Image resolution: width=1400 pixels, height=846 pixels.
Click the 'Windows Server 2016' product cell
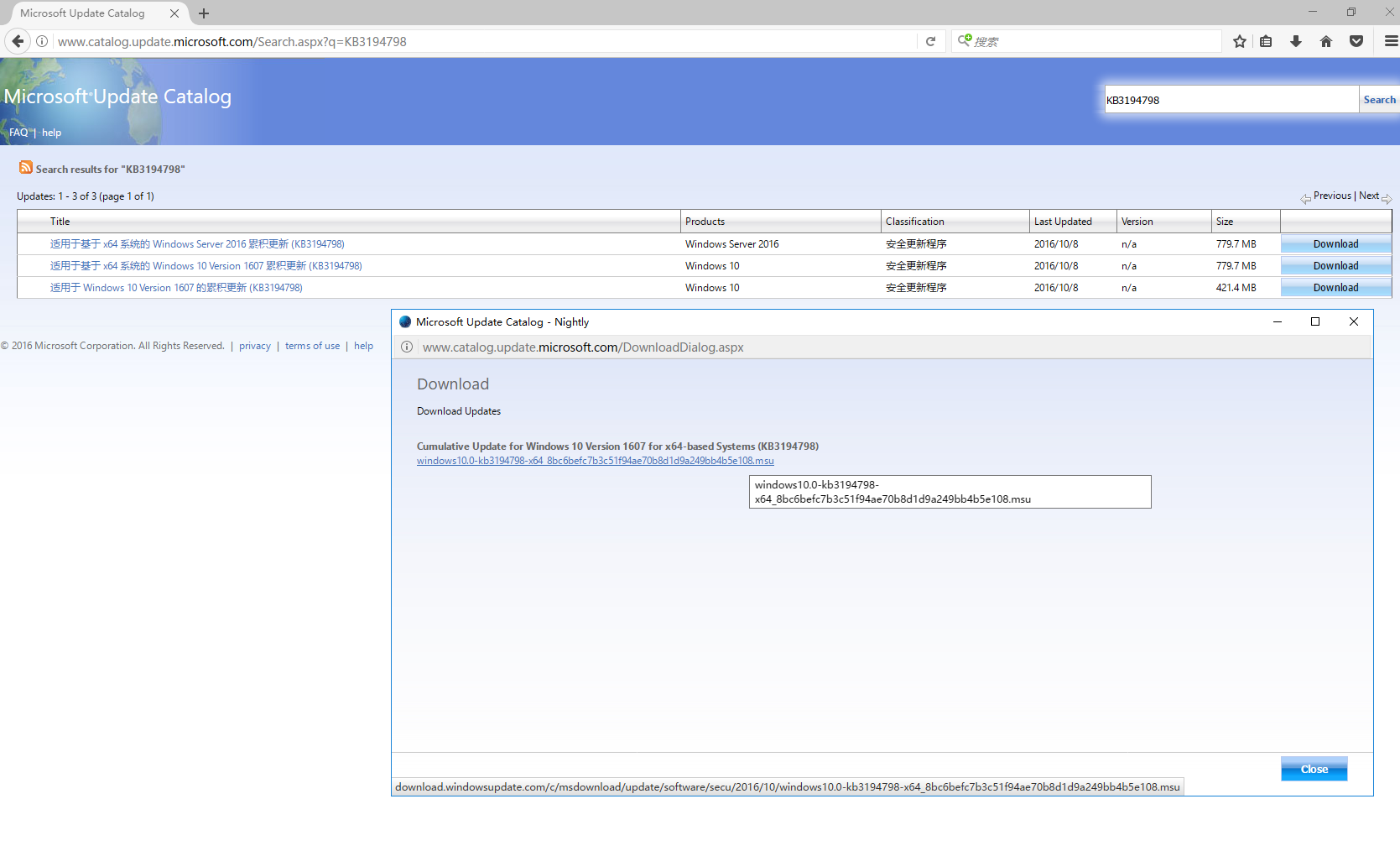pyautogui.click(x=731, y=244)
